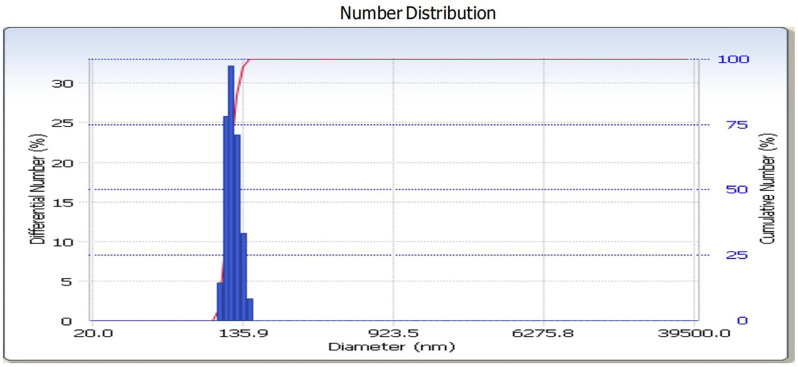Click the 'Differential Number (%)' axis label
The width and height of the screenshot is (798, 367).
click(38, 189)
